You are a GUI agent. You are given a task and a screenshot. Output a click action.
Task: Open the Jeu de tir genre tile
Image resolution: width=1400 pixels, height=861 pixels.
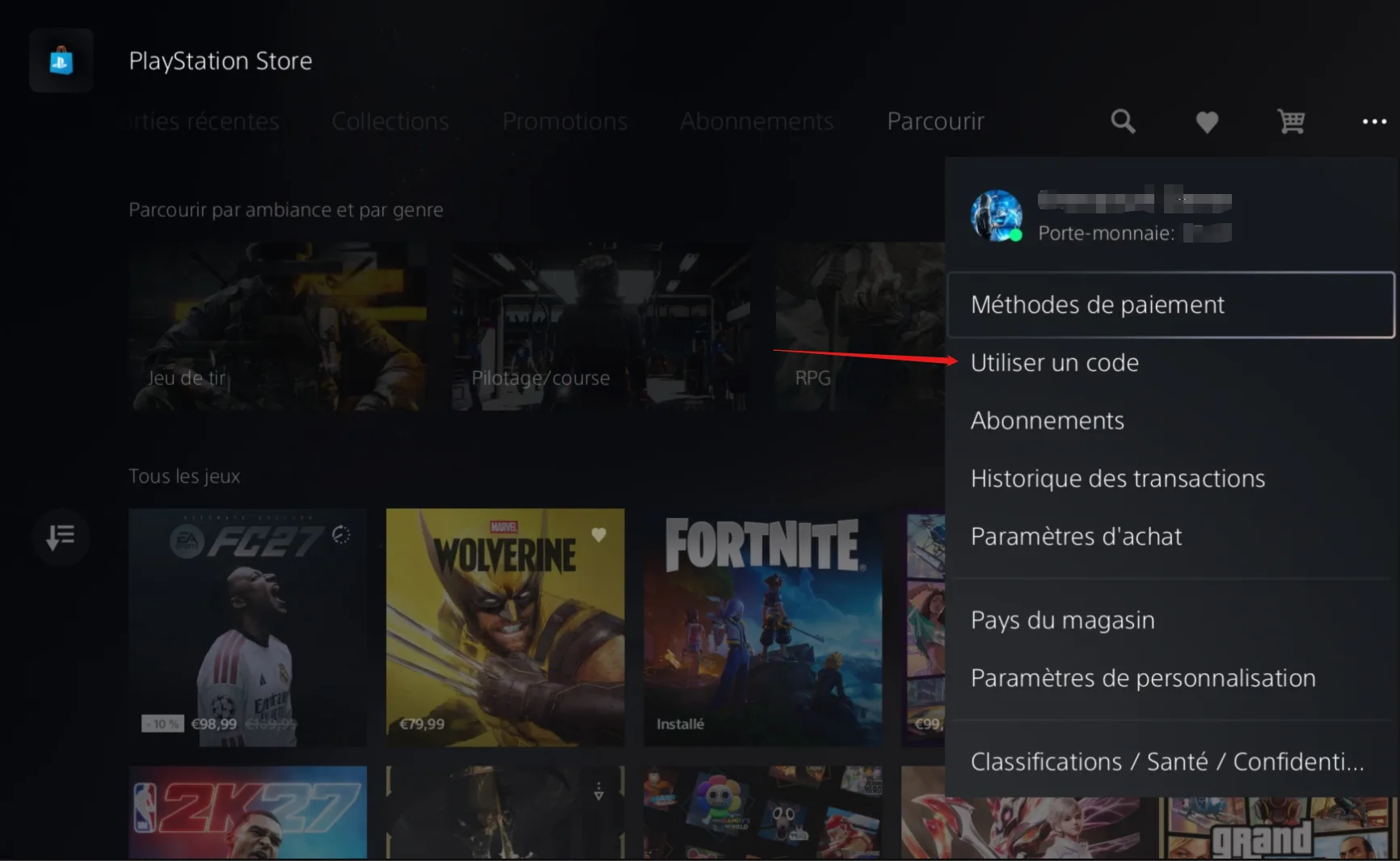coord(277,327)
